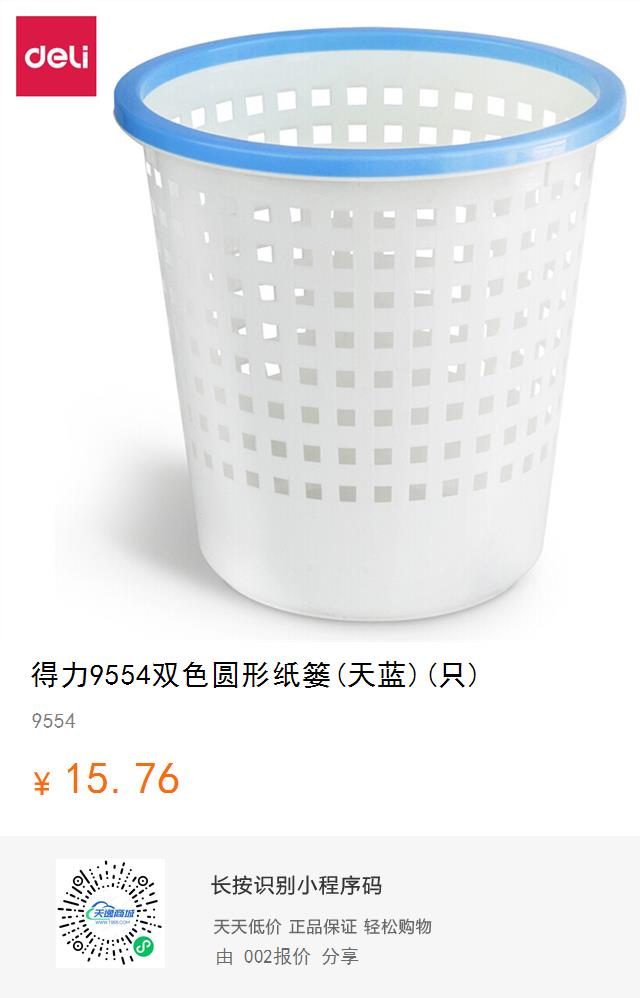Open the white perforated waste basket image
This screenshot has width=640, height=998.
pos(369,325)
